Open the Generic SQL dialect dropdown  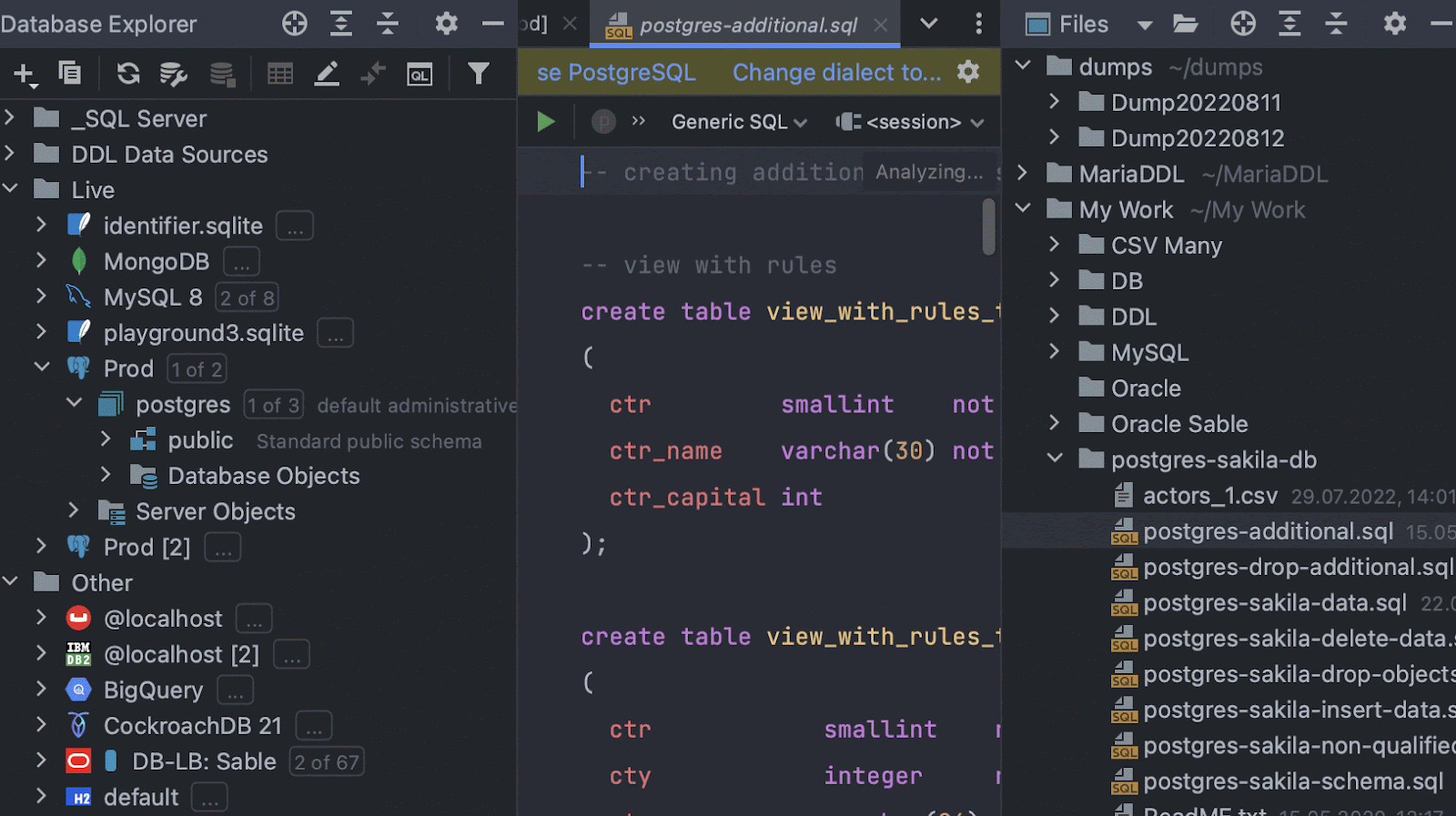click(738, 122)
